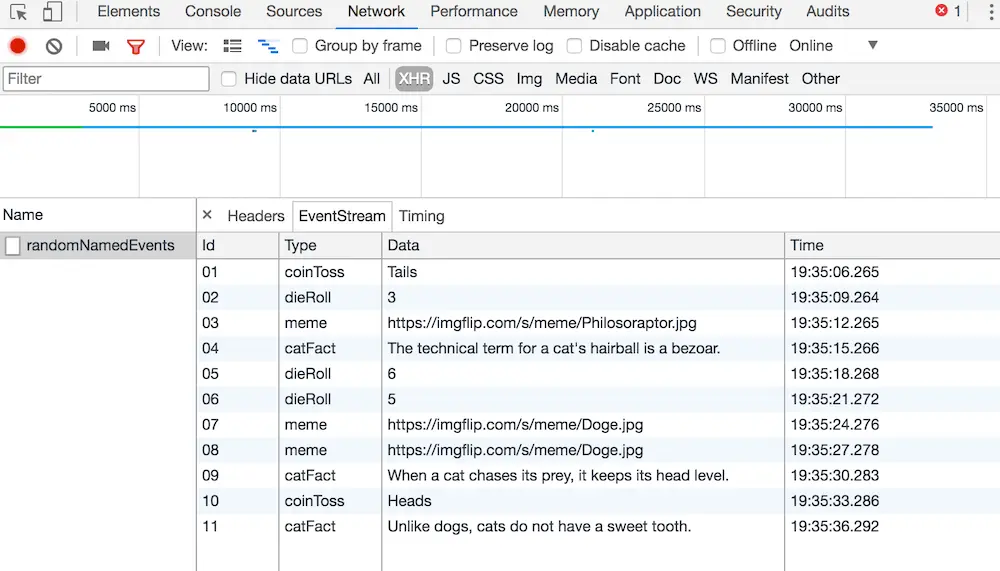Screen dimensions: 1000x571
Task: Click the 19:35:09.264 timestamp cell
Action: point(834,297)
